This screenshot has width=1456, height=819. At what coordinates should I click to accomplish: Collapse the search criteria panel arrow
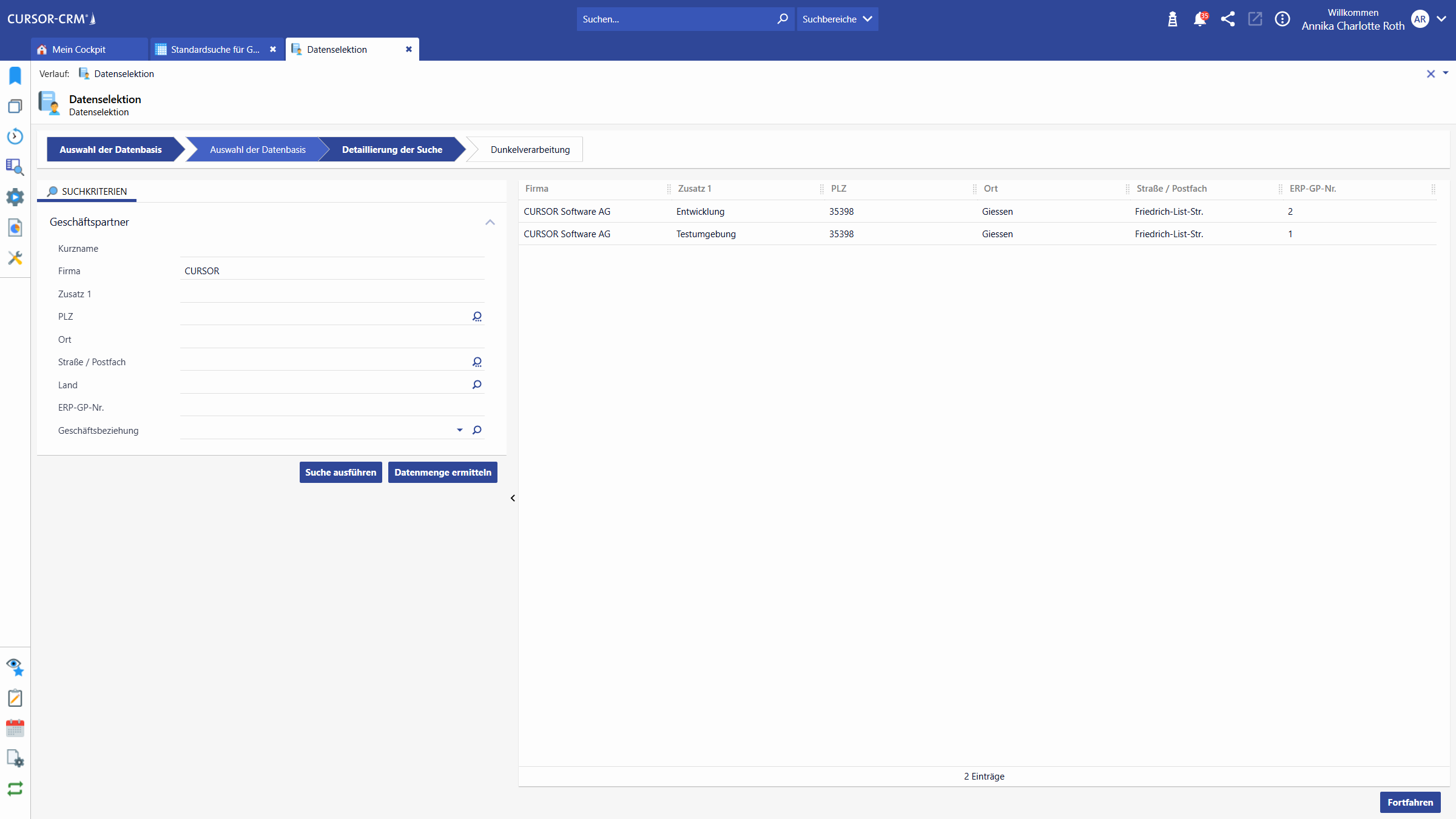(x=513, y=498)
